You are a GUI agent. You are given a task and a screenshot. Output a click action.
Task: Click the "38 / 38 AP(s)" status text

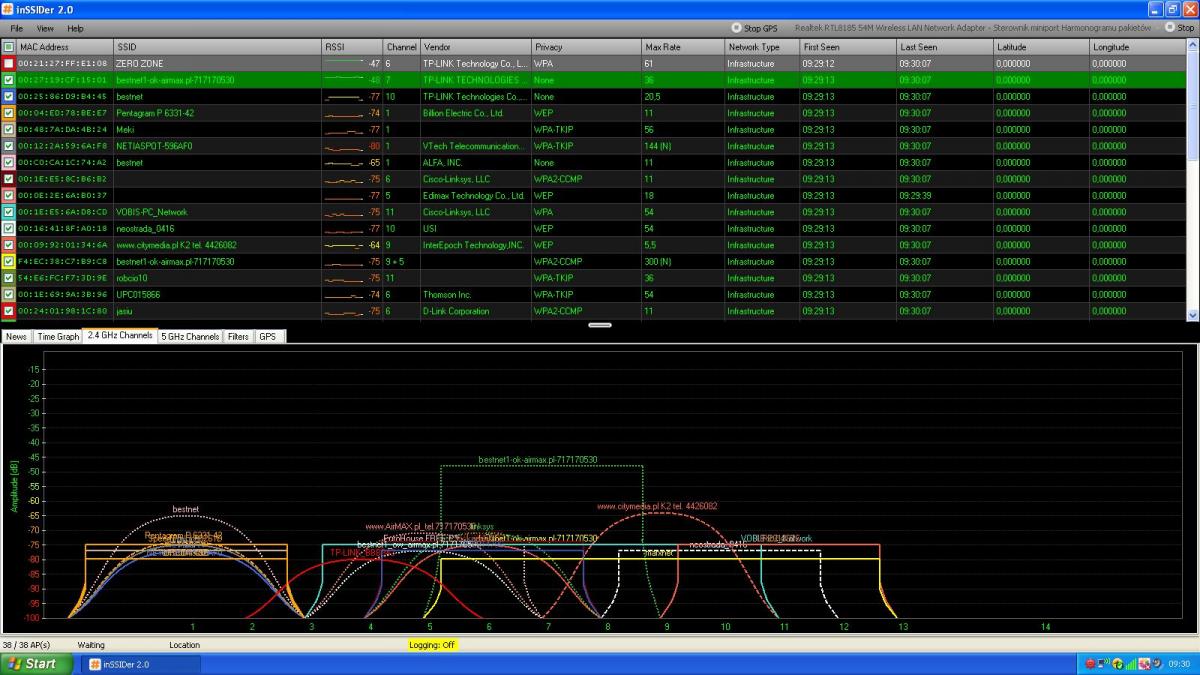pyautogui.click(x=27, y=645)
